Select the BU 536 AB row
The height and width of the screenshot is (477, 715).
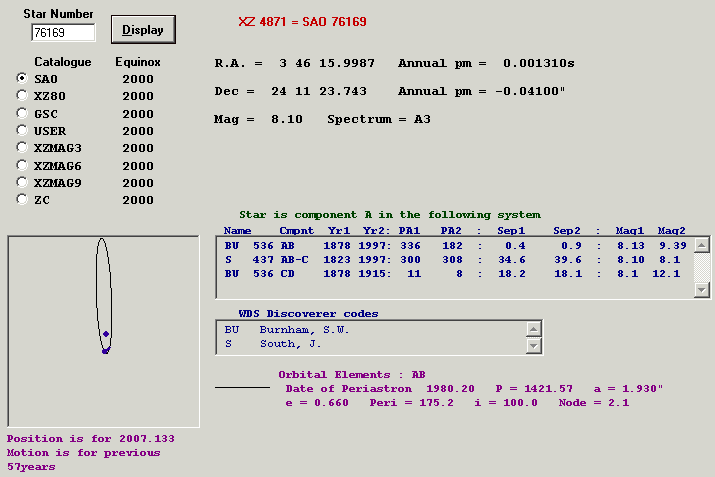pyautogui.click(x=455, y=246)
